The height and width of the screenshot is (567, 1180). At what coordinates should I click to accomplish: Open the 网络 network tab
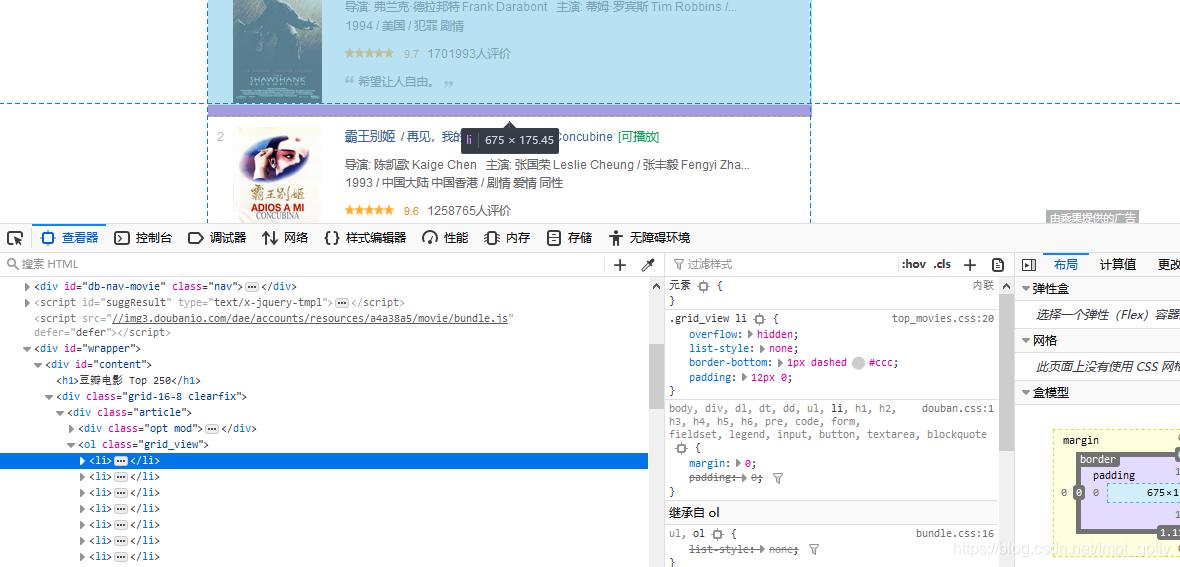(x=285, y=238)
